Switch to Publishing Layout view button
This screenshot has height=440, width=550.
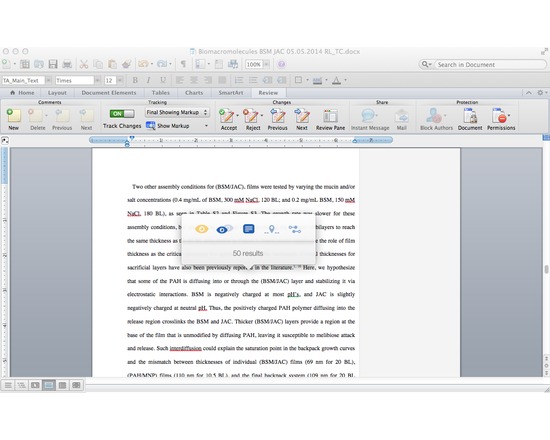pos(35,385)
